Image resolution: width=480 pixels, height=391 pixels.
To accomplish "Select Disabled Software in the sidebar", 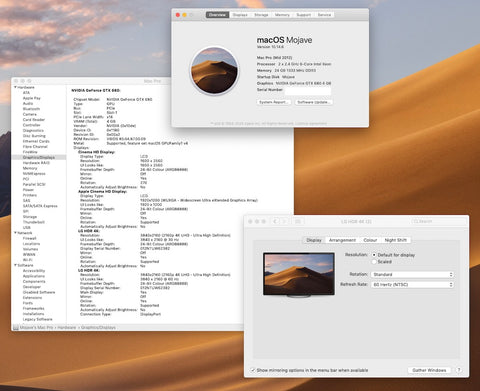I will [x=39, y=292].
